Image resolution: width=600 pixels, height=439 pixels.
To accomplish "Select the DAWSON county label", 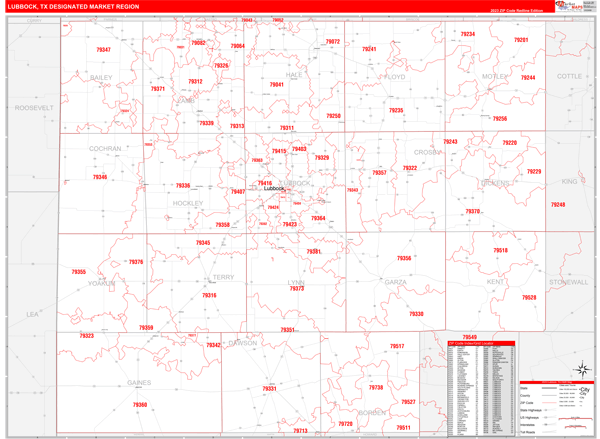I will point(243,343).
